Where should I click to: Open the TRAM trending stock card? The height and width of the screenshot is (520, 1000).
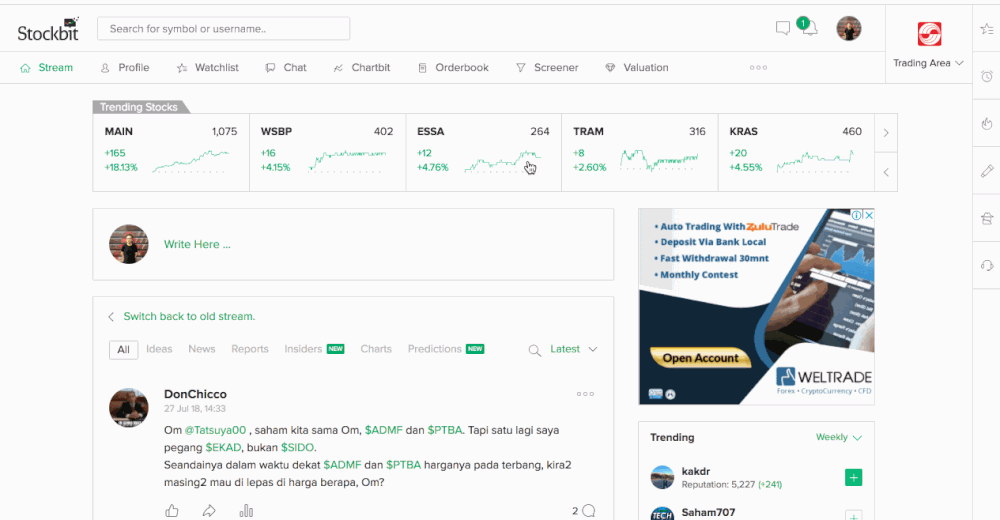point(640,152)
